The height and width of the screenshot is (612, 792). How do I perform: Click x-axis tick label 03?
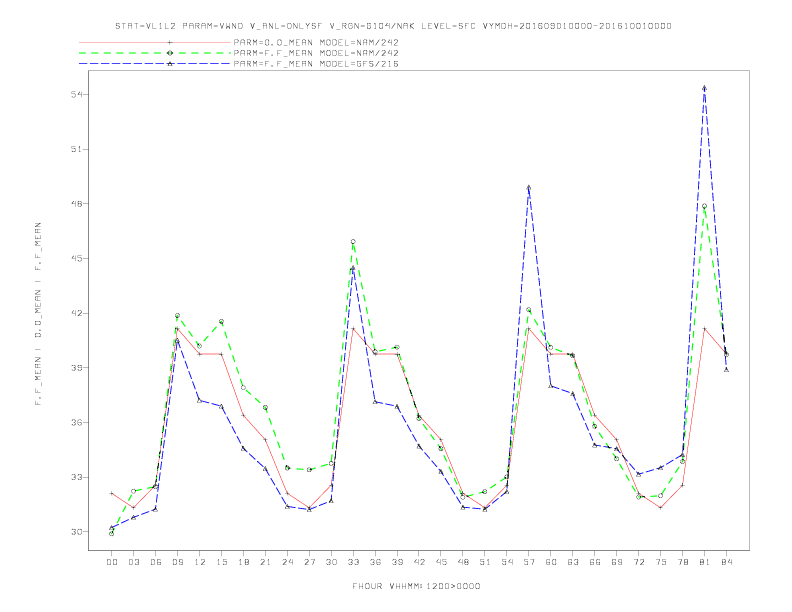(133, 562)
